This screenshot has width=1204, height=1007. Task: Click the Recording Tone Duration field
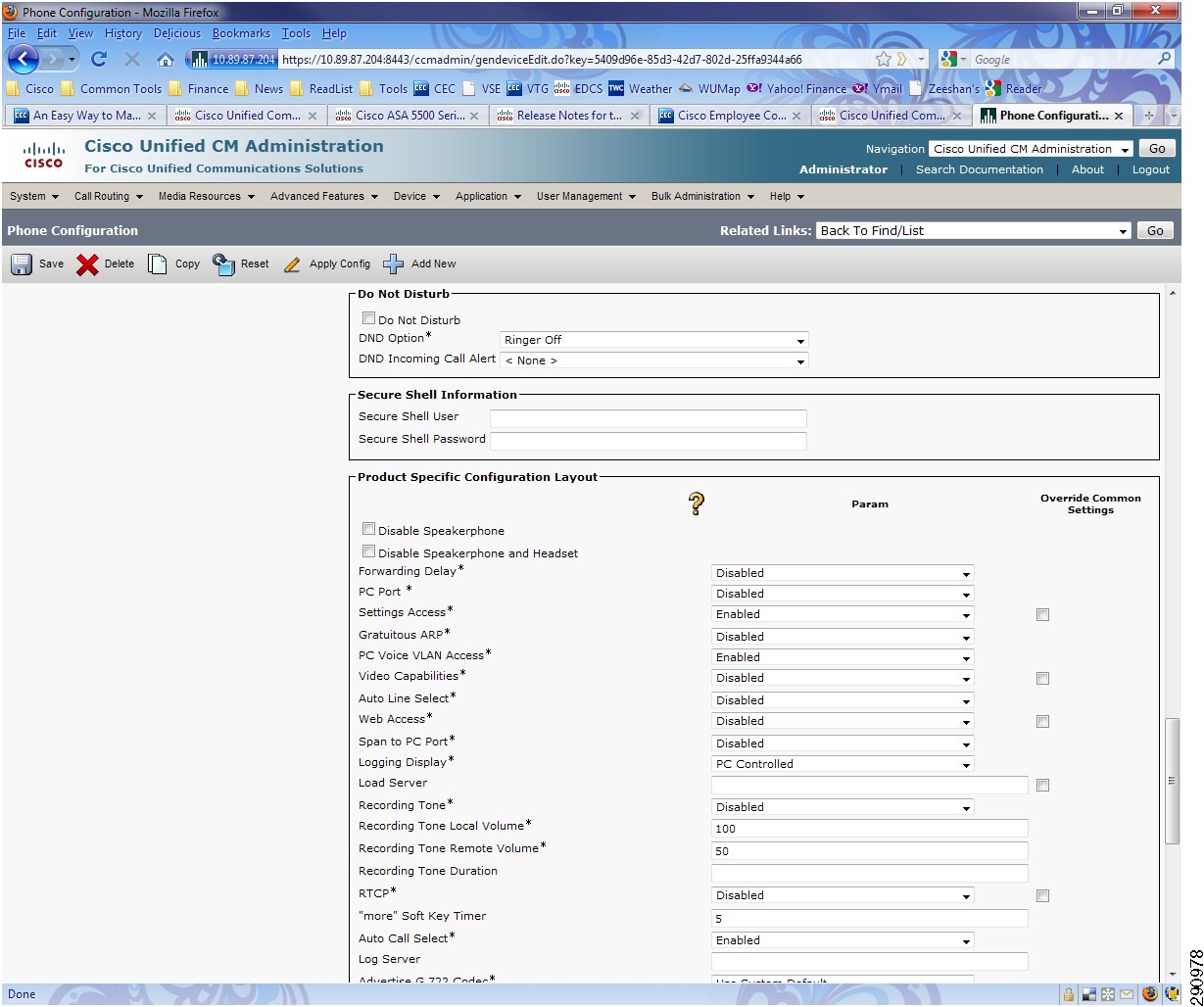point(870,873)
